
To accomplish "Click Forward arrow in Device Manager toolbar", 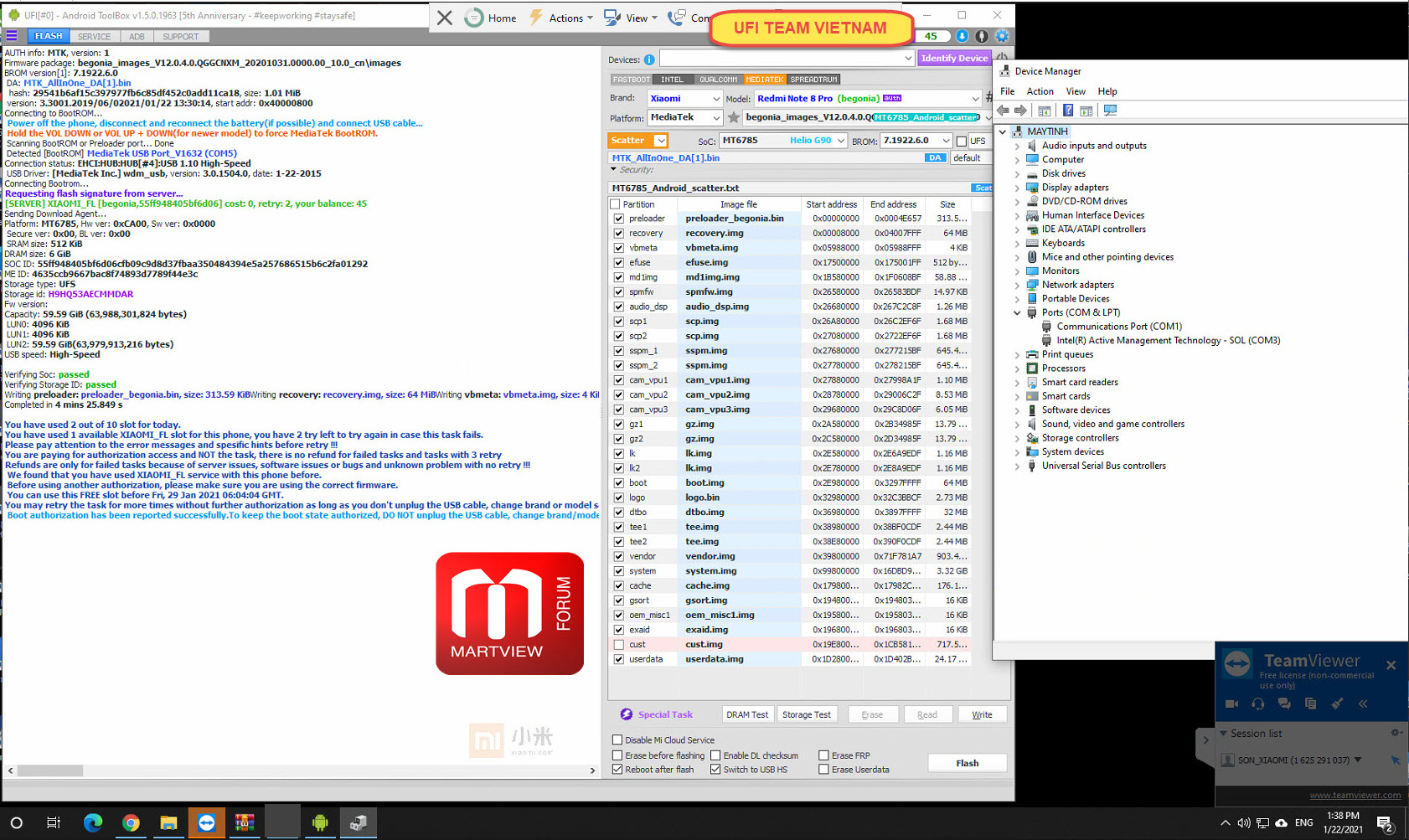I will (x=1020, y=111).
